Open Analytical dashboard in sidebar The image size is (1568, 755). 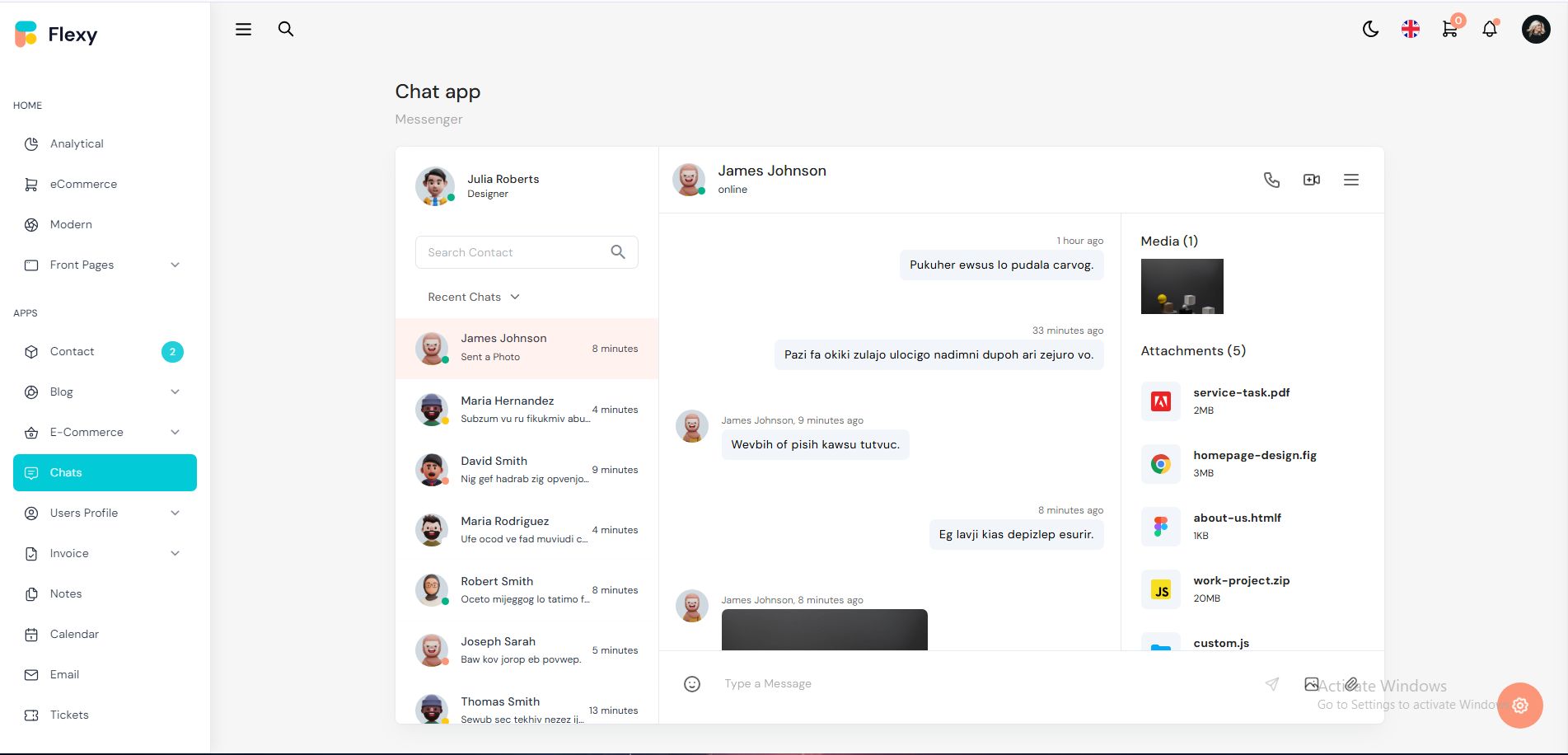pos(105,144)
